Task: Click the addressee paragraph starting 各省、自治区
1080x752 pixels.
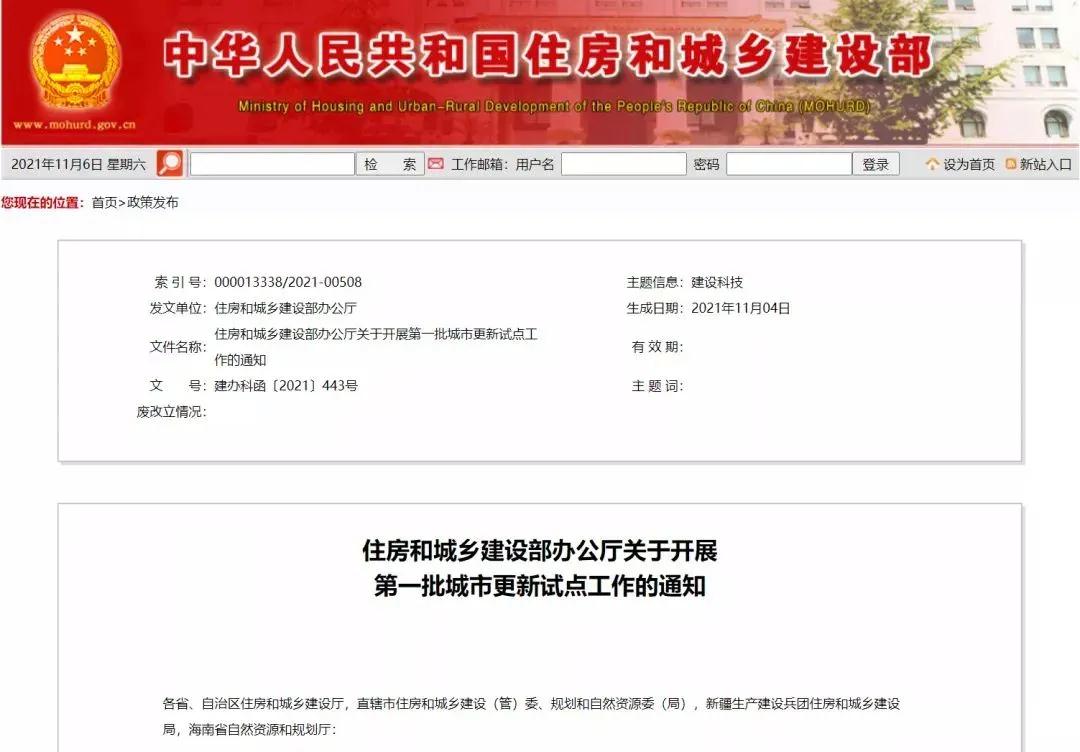Action: [x=531, y=716]
